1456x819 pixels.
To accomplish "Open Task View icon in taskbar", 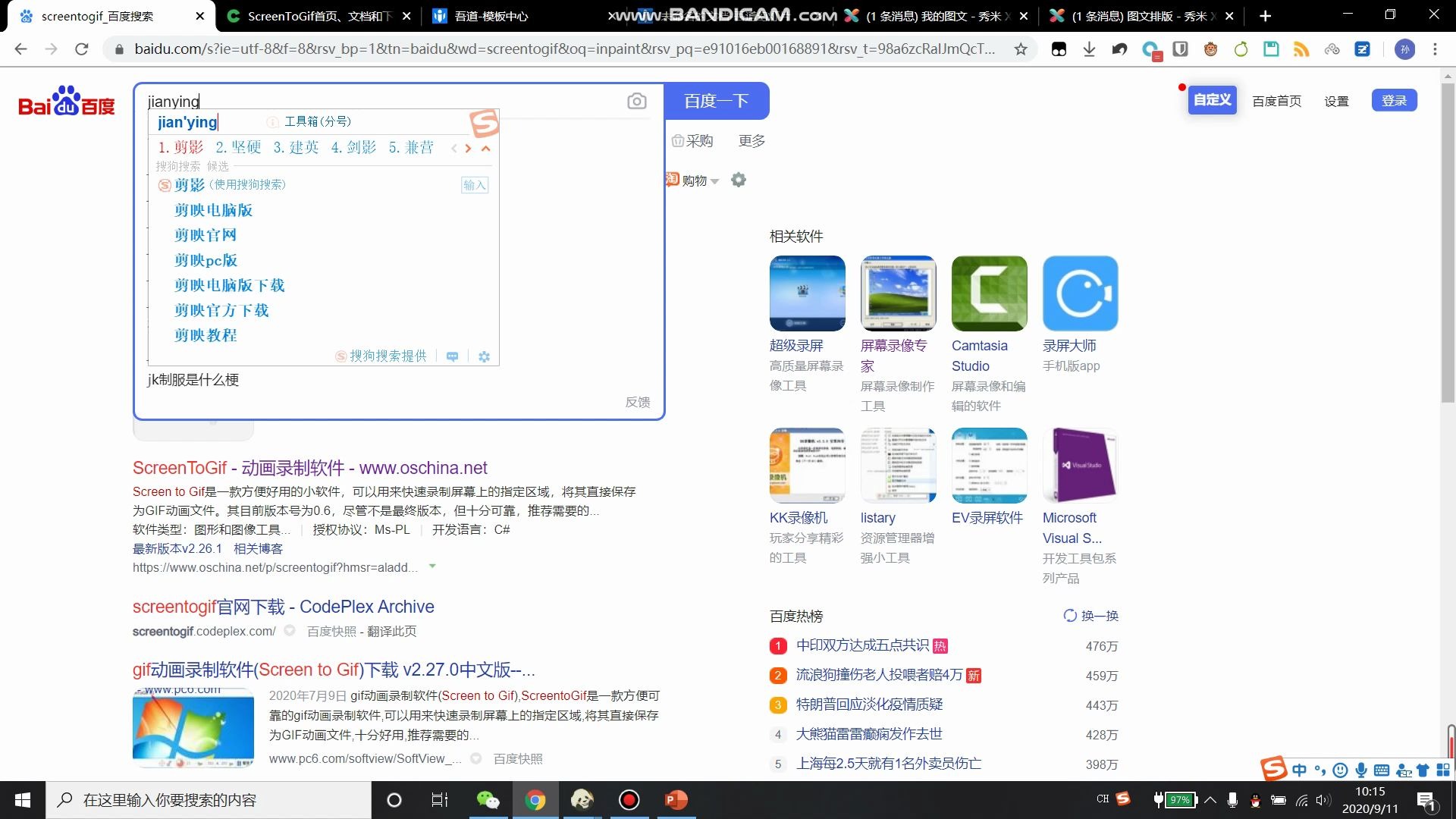I will pos(440,800).
